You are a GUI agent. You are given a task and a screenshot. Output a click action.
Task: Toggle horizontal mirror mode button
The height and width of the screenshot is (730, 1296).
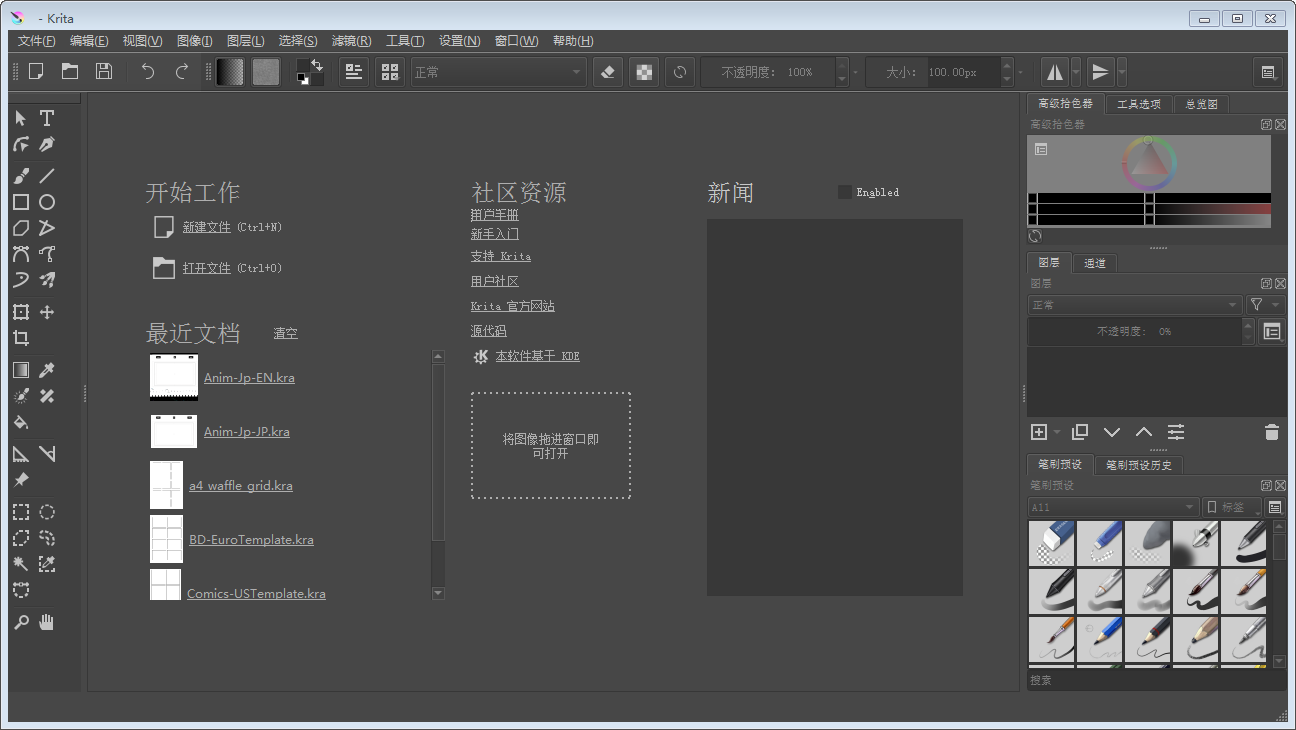click(x=1054, y=71)
